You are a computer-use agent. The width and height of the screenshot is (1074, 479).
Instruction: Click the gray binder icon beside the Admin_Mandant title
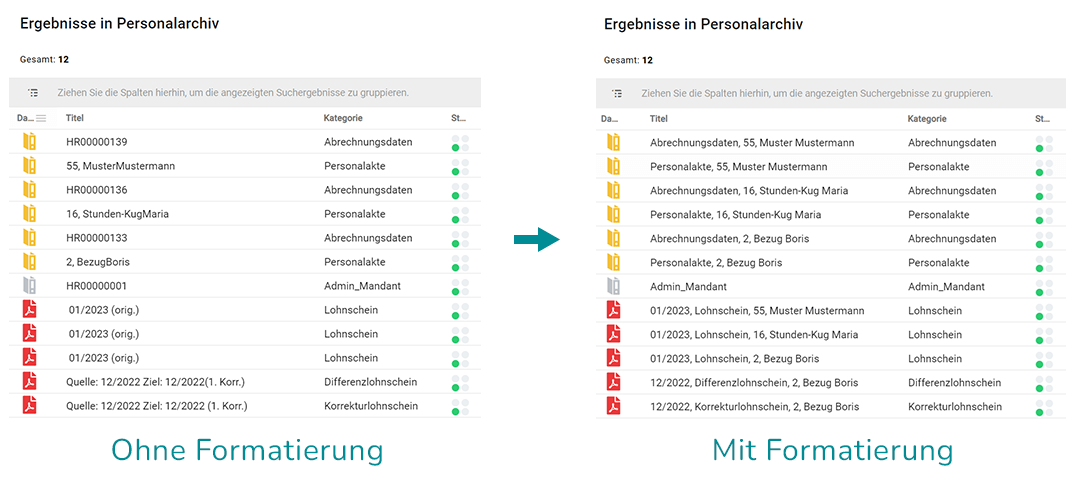[613, 287]
